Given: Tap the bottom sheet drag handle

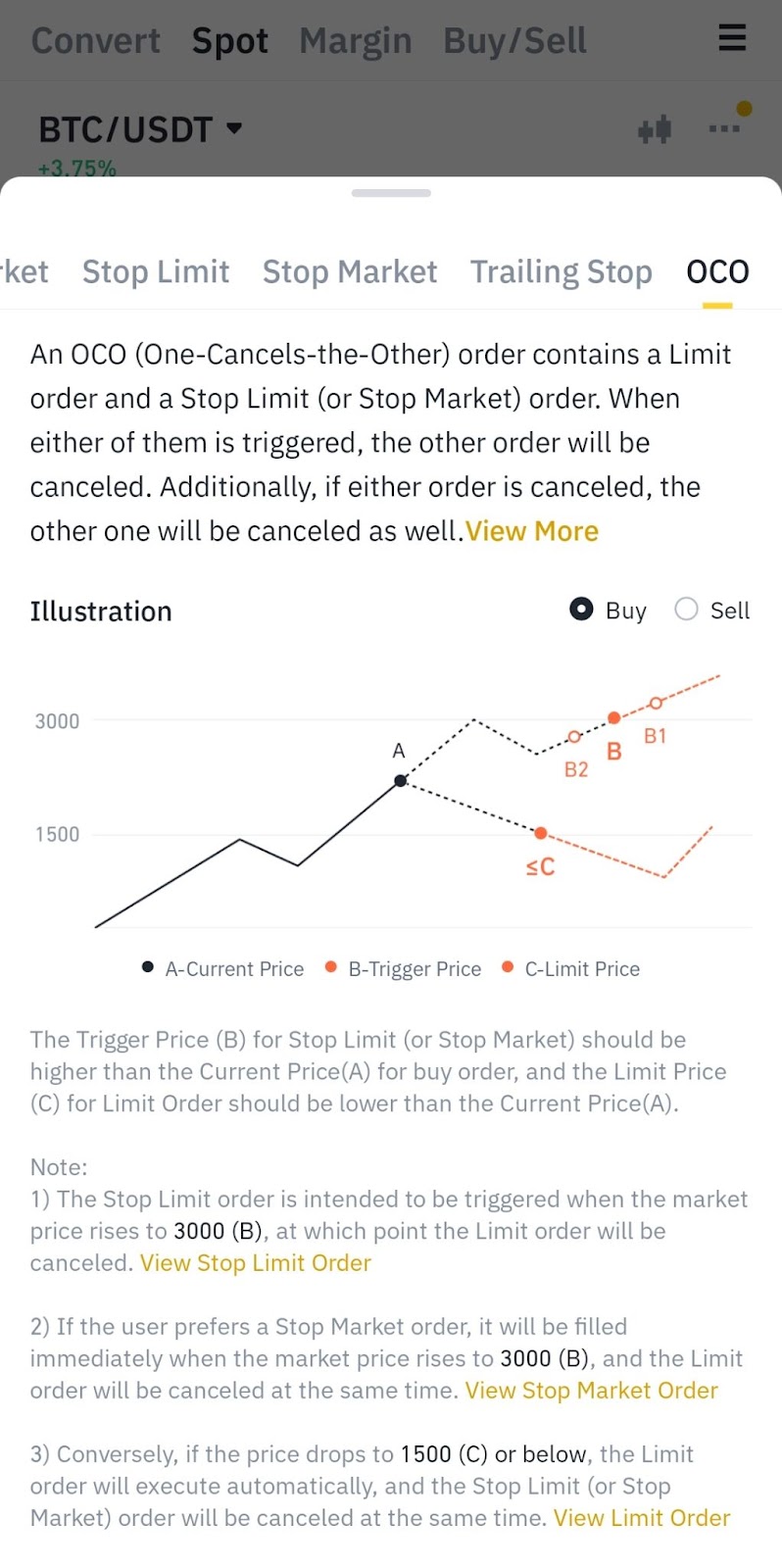Looking at the screenshot, I should (391, 193).
